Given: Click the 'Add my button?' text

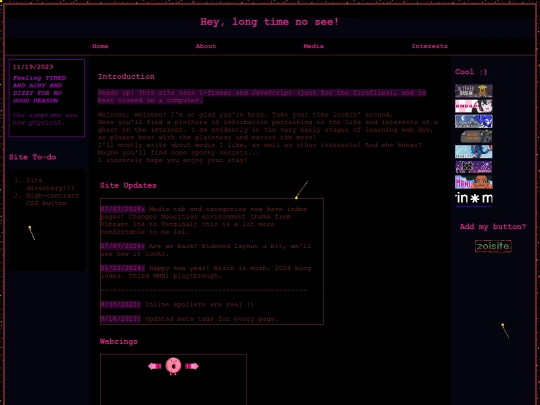Looking at the screenshot, I should (x=493, y=226).
